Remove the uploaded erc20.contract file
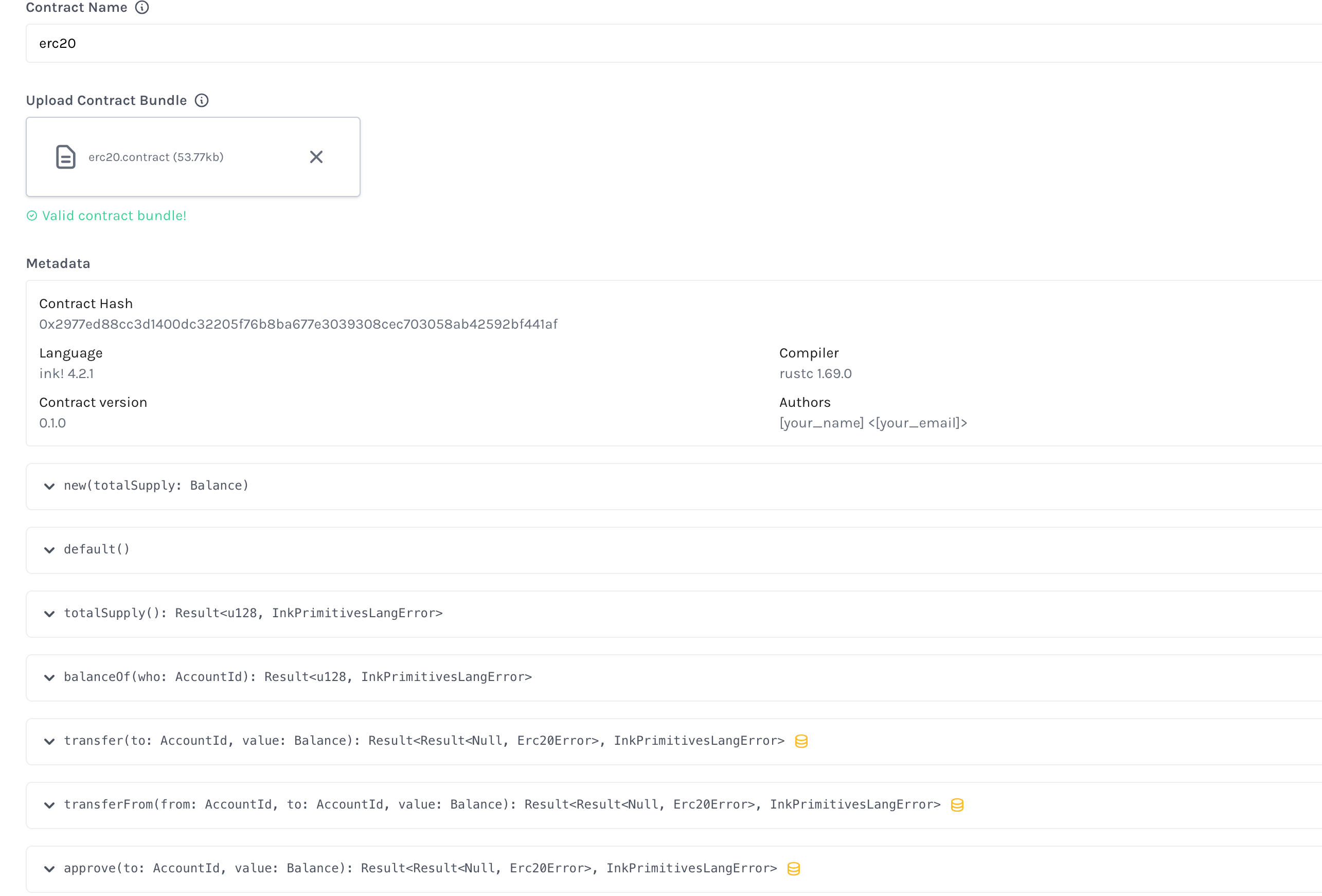Viewport: 1322px width, 896px height. pyautogui.click(x=316, y=157)
